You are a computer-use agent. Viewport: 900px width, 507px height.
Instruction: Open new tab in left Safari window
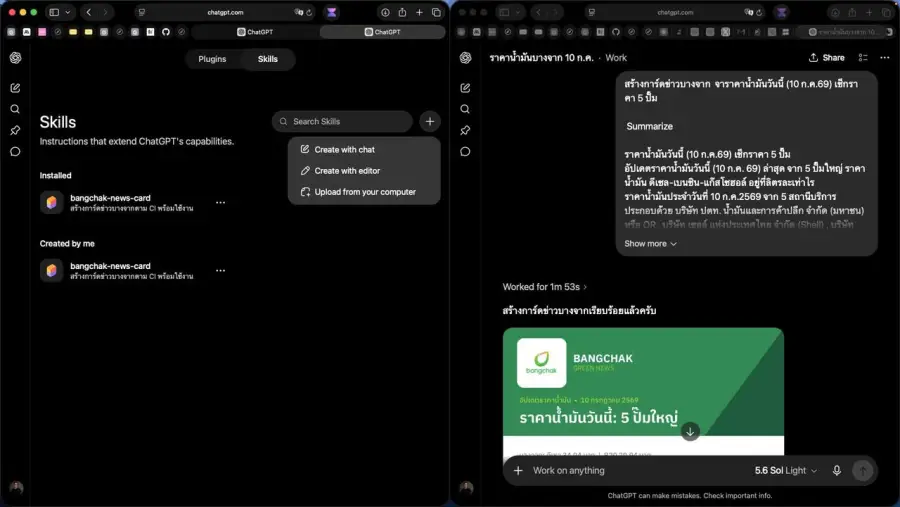(x=420, y=12)
